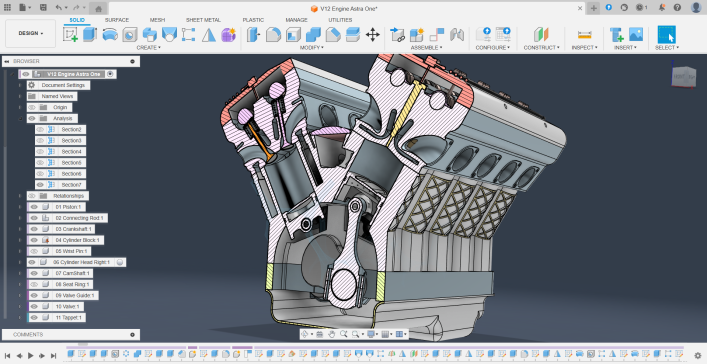Collapse the Browser panel with double arrow

7,61
